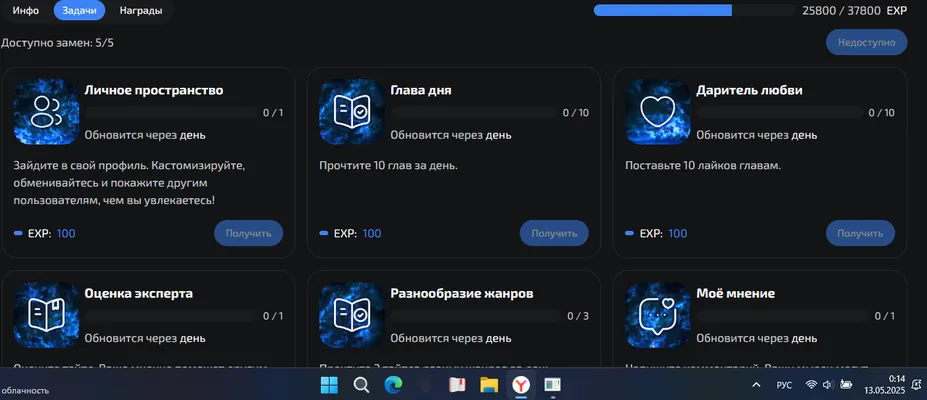Click EXP: 100 on Глава дня card
927x400 pixels.
[x=350, y=233]
